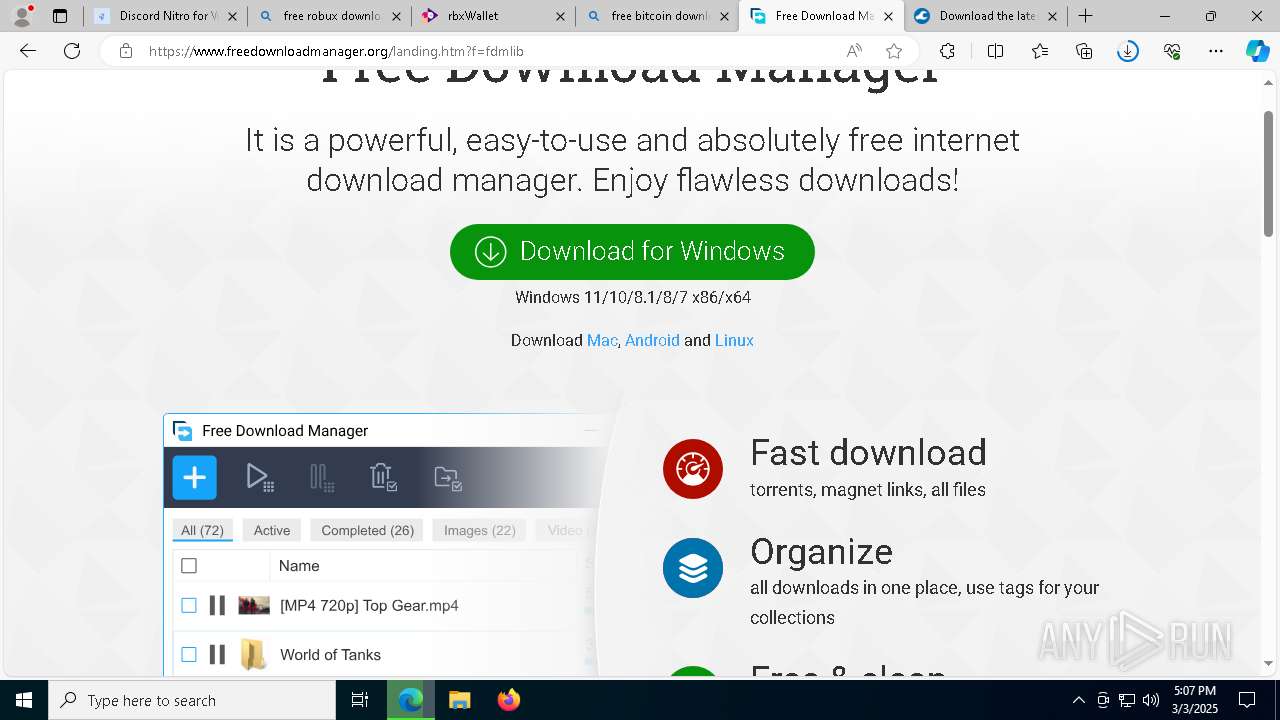Viewport: 1280px width, 720px height.
Task: Tick the World of Tanks checkbox
Action: tap(189, 655)
